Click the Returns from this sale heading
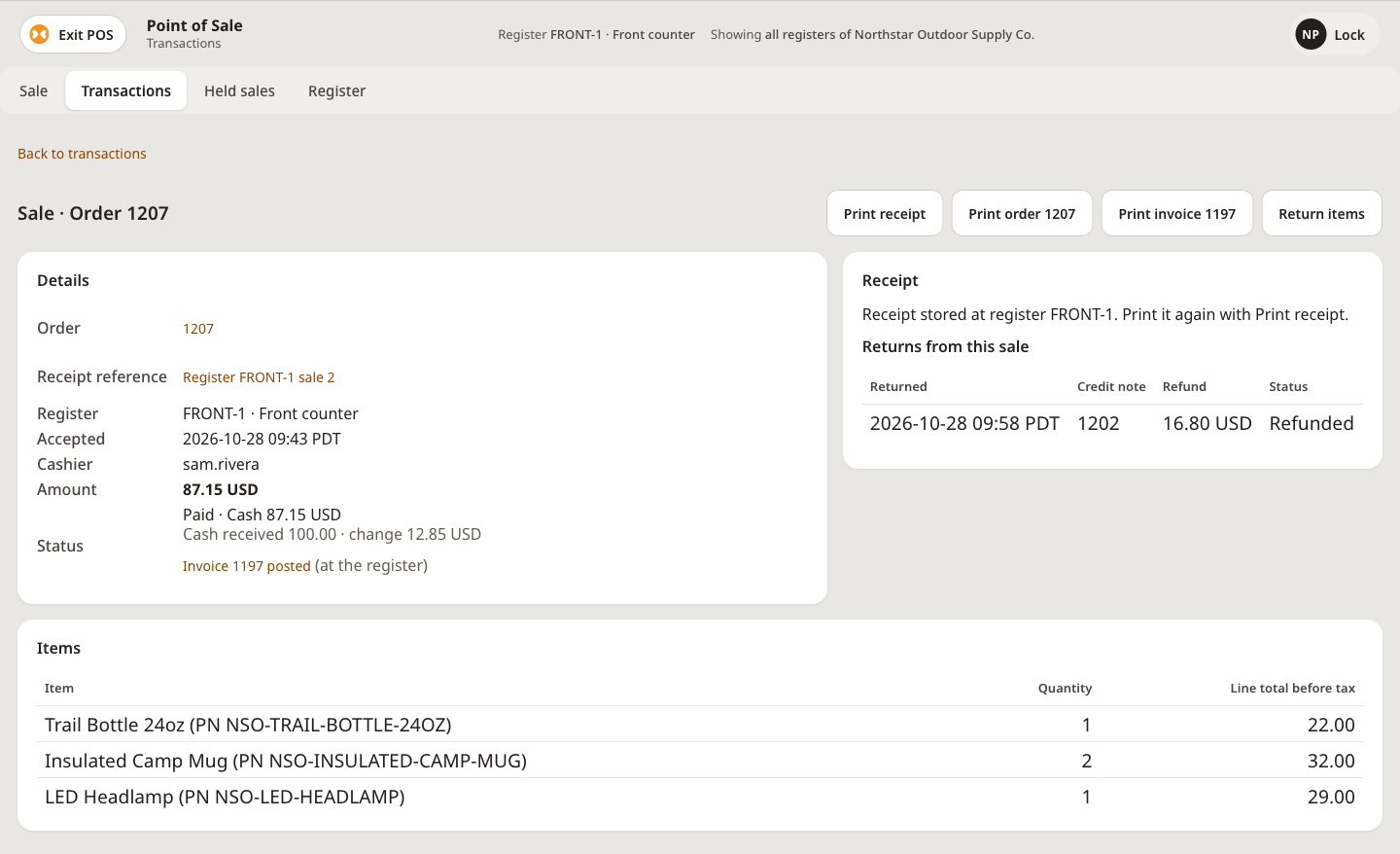1400x854 pixels. (945, 346)
